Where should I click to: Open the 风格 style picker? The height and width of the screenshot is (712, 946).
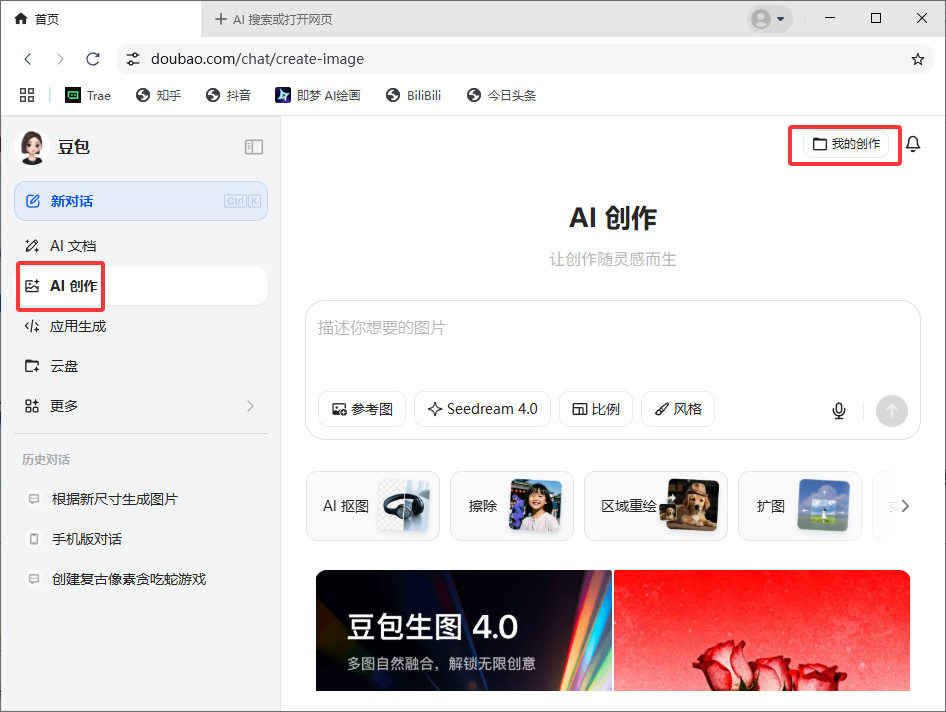(x=677, y=409)
